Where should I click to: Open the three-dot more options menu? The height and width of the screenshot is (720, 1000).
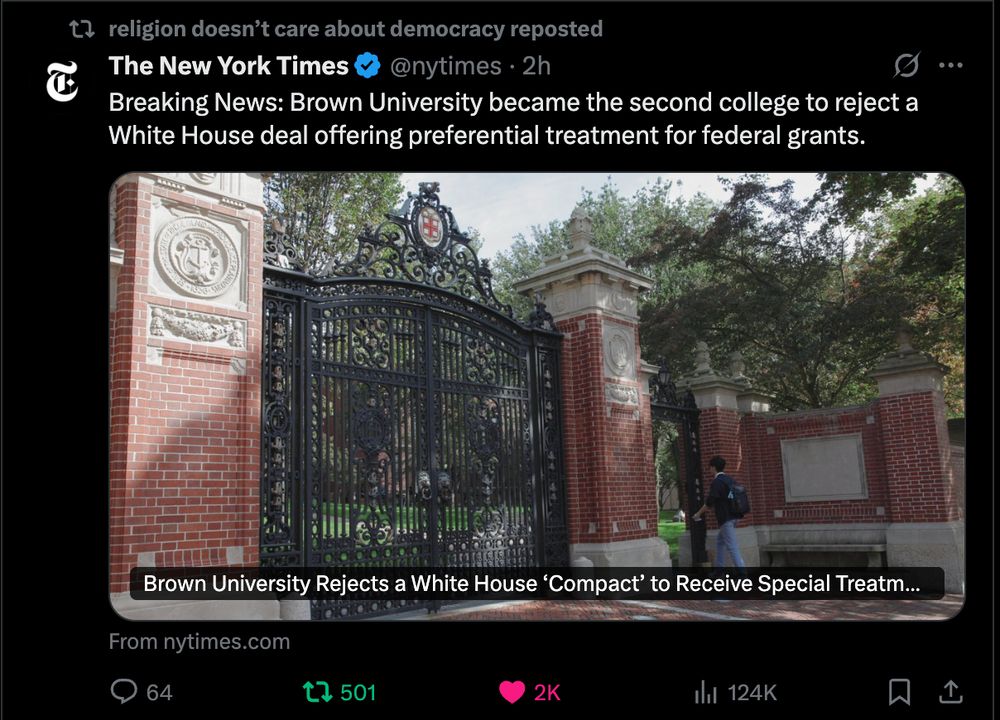coord(950,65)
